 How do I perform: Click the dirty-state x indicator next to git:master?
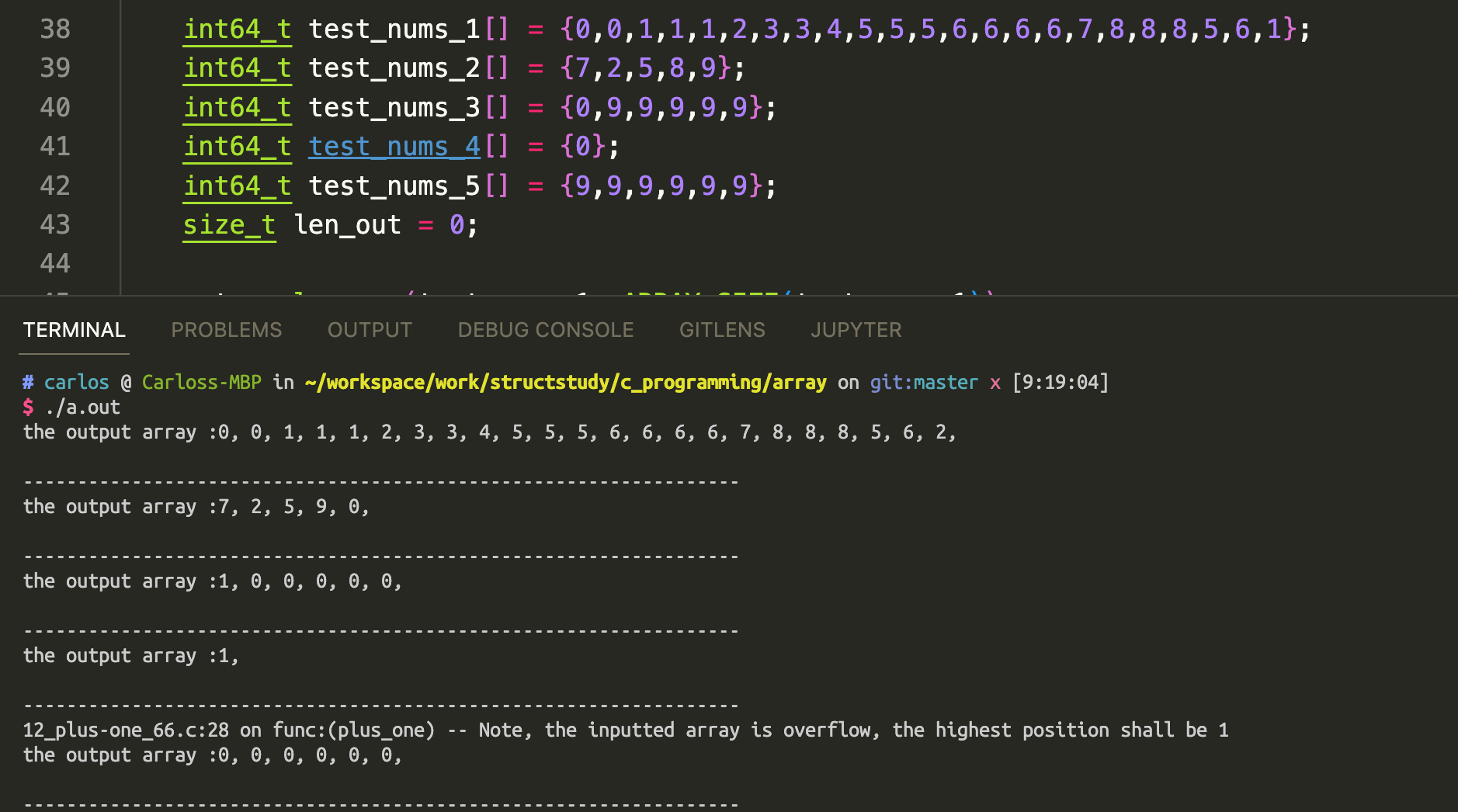click(996, 381)
